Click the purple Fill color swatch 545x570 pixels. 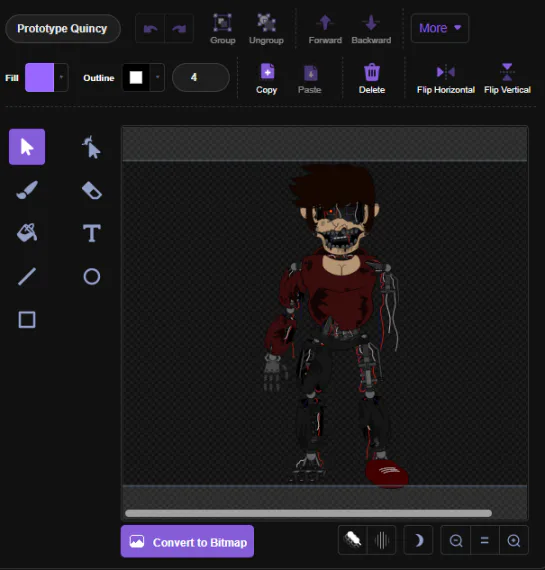pyautogui.click(x=39, y=77)
